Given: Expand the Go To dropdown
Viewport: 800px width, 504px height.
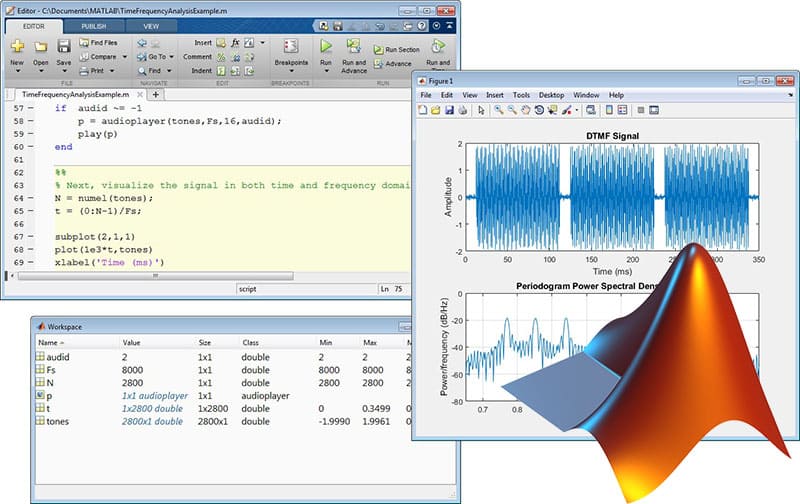Looking at the screenshot, I should pyautogui.click(x=171, y=57).
